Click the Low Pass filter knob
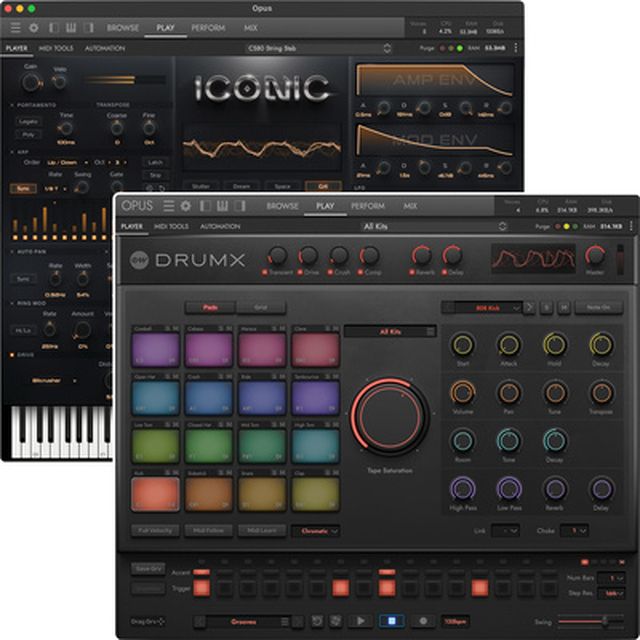Viewport: 640px width, 640px height. [509, 489]
